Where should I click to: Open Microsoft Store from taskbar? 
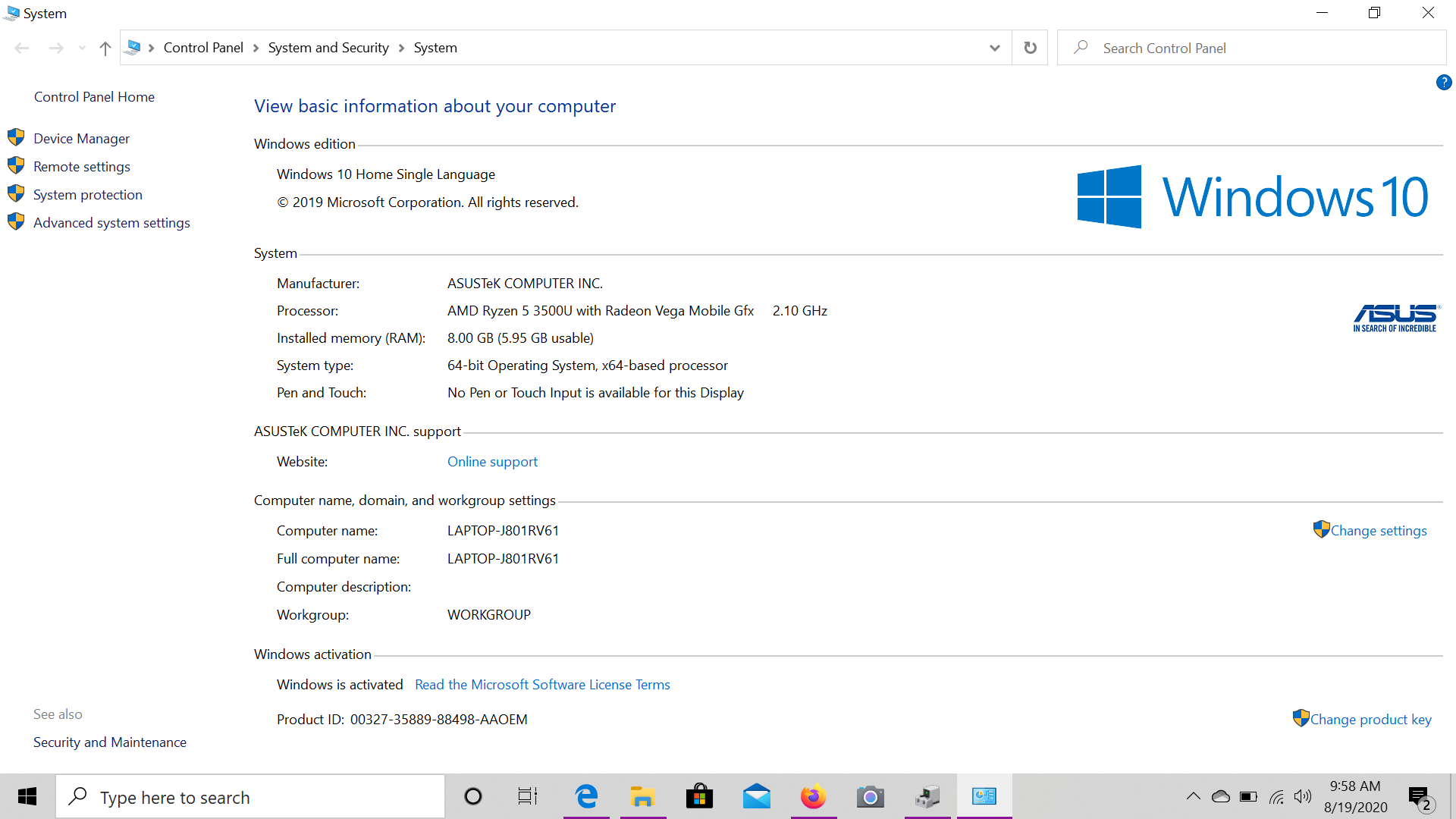click(699, 796)
